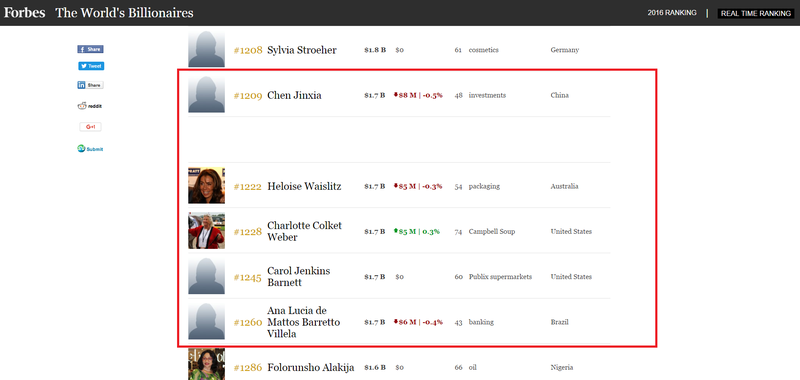Viewport: 800px width, 380px height.
Task: Open Carol Jenkins Barnett's profile
Action: pos(298,277)
